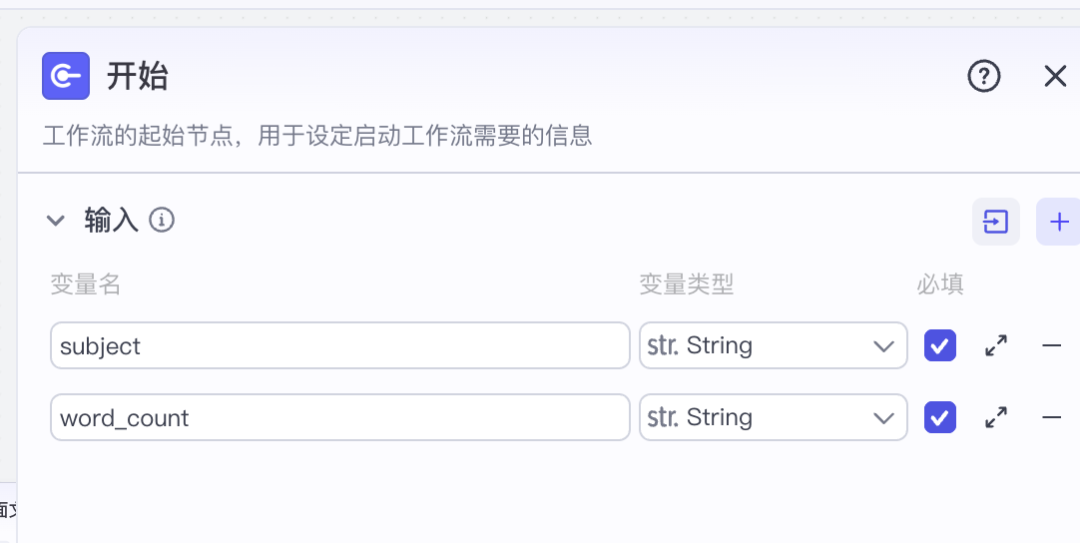Click the import icon button in 输入 header

point(996,221)
